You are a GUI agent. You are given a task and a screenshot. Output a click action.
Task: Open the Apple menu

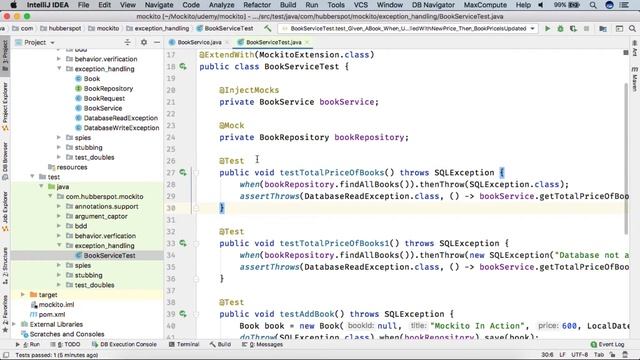pos(13,5)
